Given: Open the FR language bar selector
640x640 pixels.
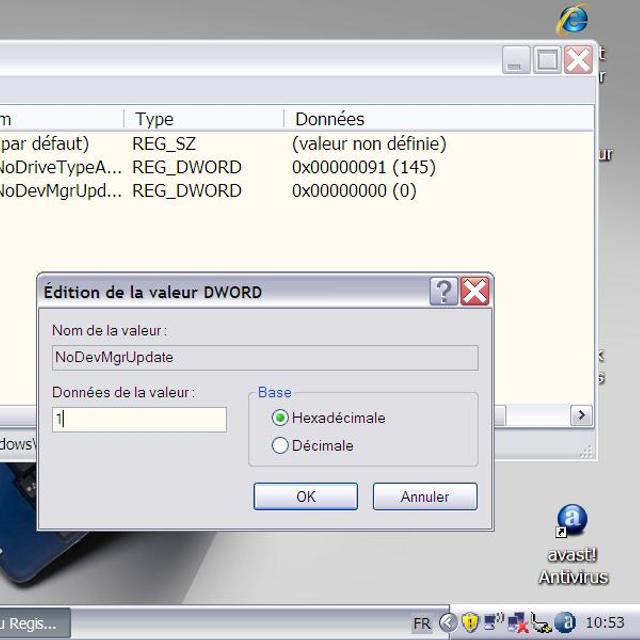Looking at the screenshot, I should [422, 623].
